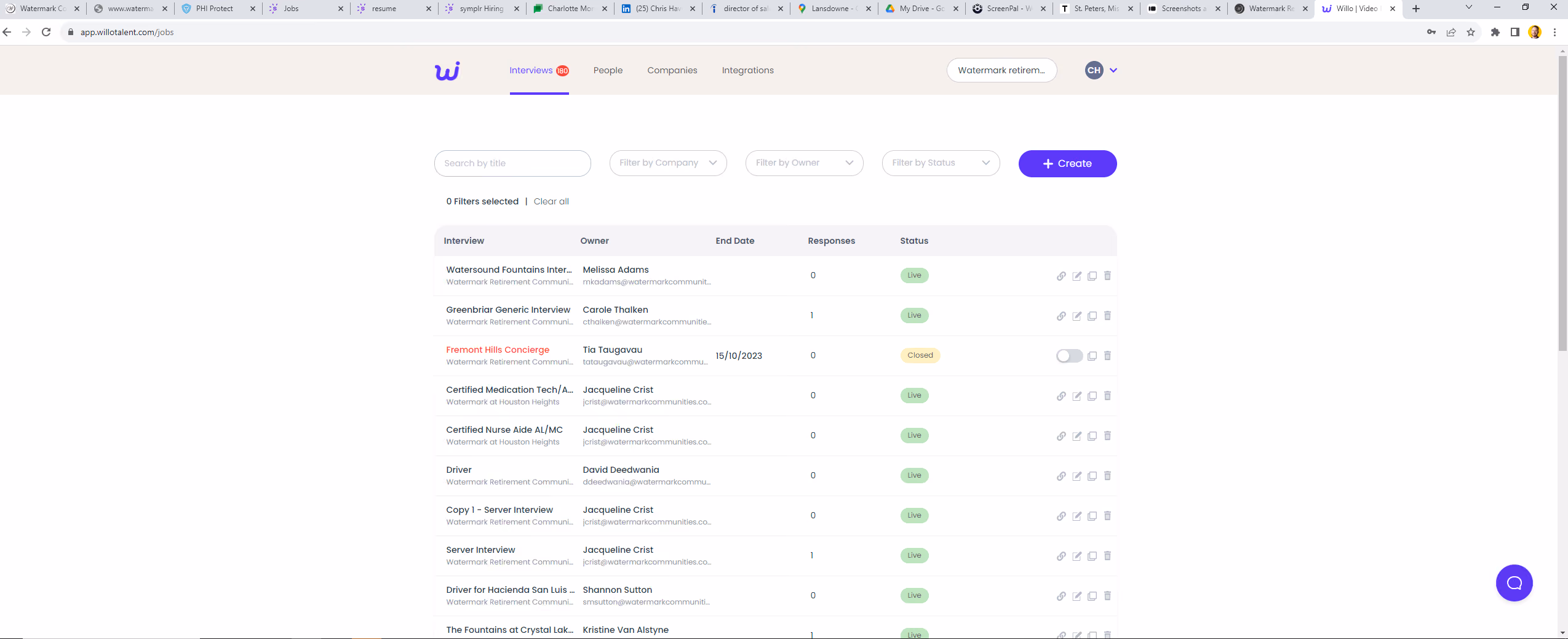
Task: Duplicate the Fremont Hills Concierge interview
Action: tap(1092, 356)
